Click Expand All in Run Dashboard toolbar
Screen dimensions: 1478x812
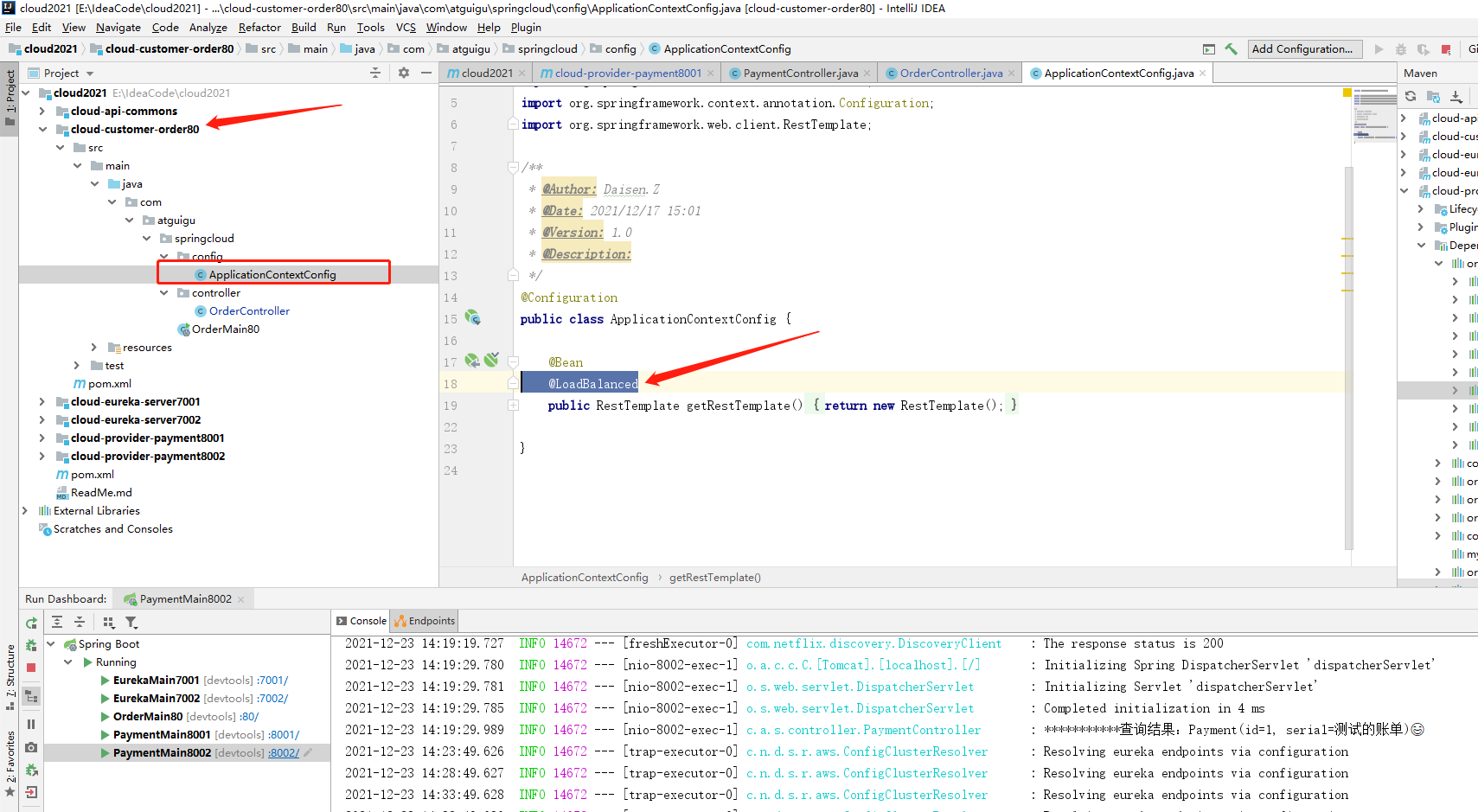[x=57, y=623]
